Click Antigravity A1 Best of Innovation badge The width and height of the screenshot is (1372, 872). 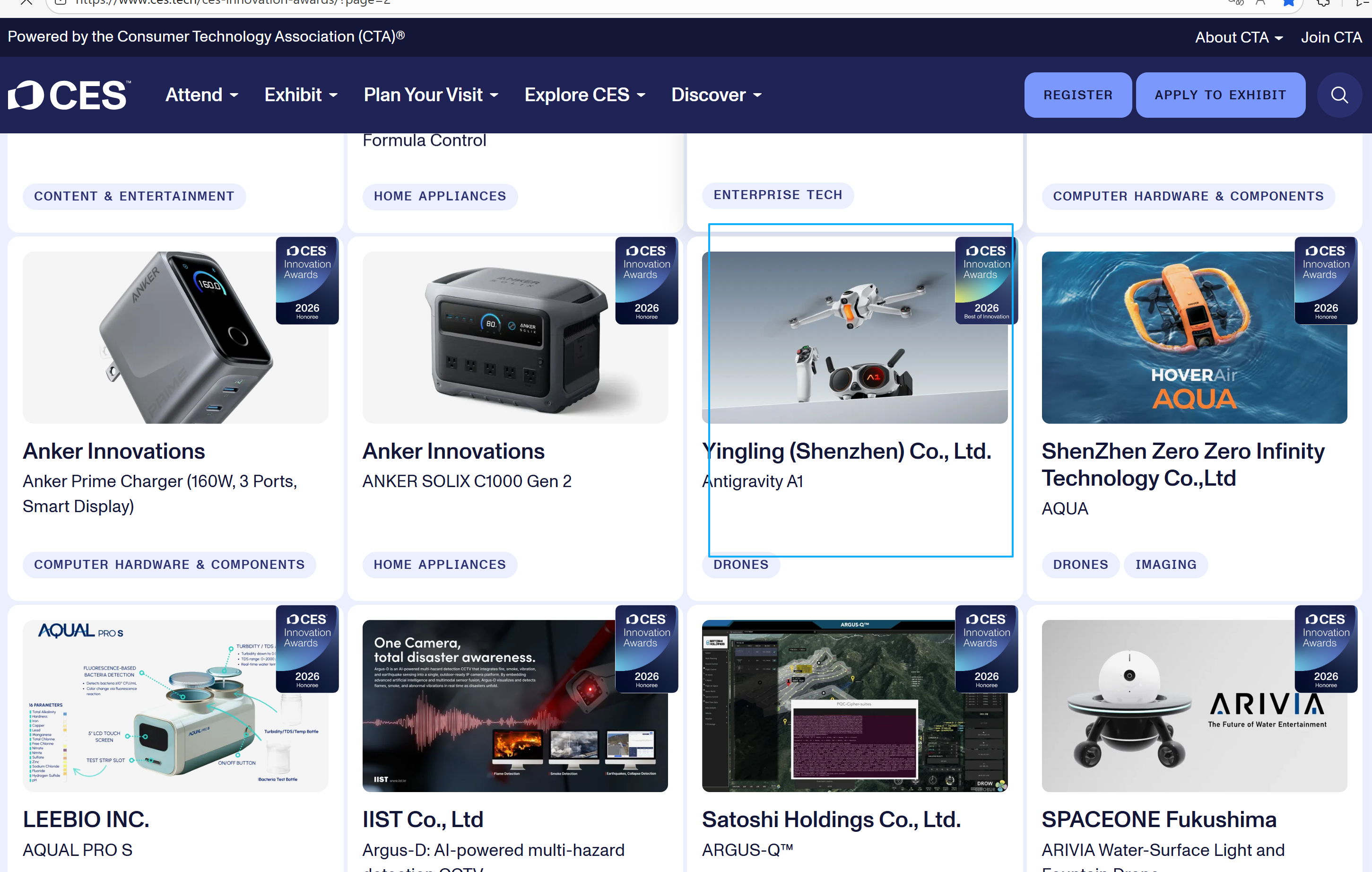(986, 281)
